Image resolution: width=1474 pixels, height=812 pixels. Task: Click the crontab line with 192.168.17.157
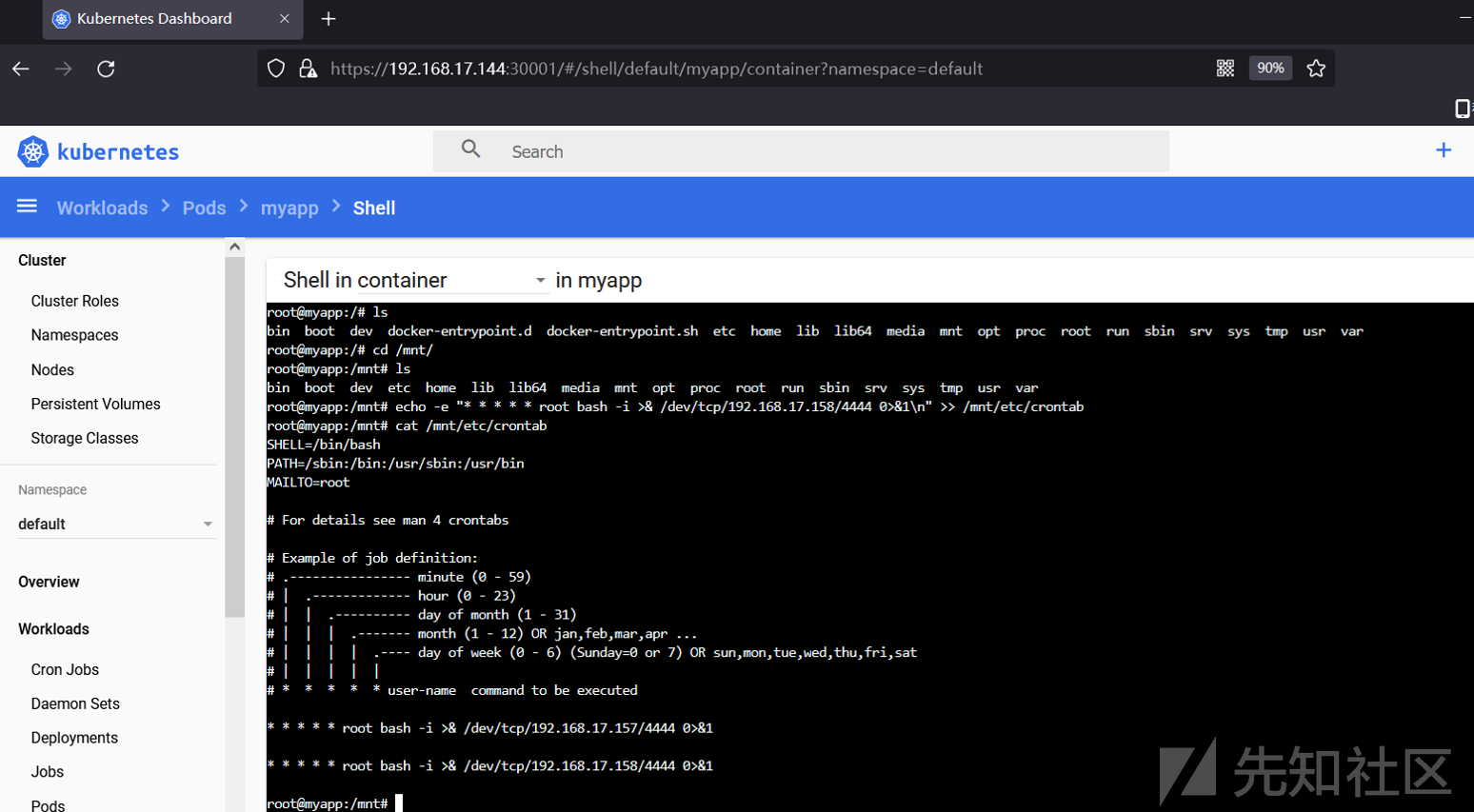tap(489, 728)
